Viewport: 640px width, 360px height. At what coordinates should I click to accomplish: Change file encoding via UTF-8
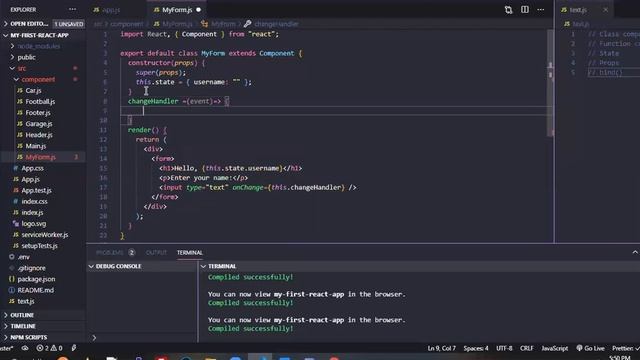pyautogui.click(x=504, y=348)
